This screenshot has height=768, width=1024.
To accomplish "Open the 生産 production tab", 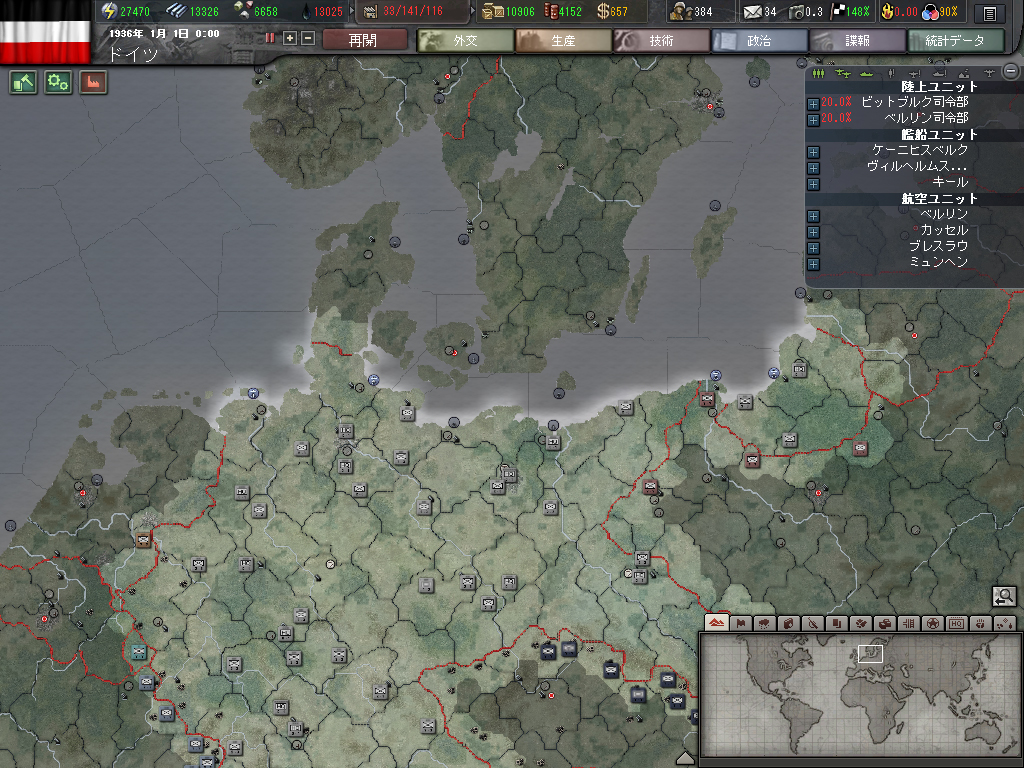I will (x=564, y=40).
